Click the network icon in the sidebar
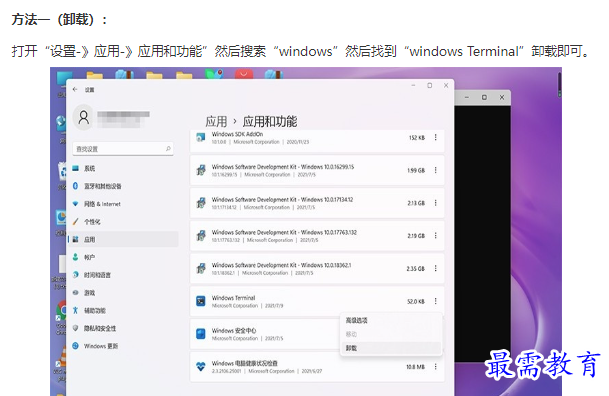Viewport: 609px width, 396px height. click(x=75, y=203)
